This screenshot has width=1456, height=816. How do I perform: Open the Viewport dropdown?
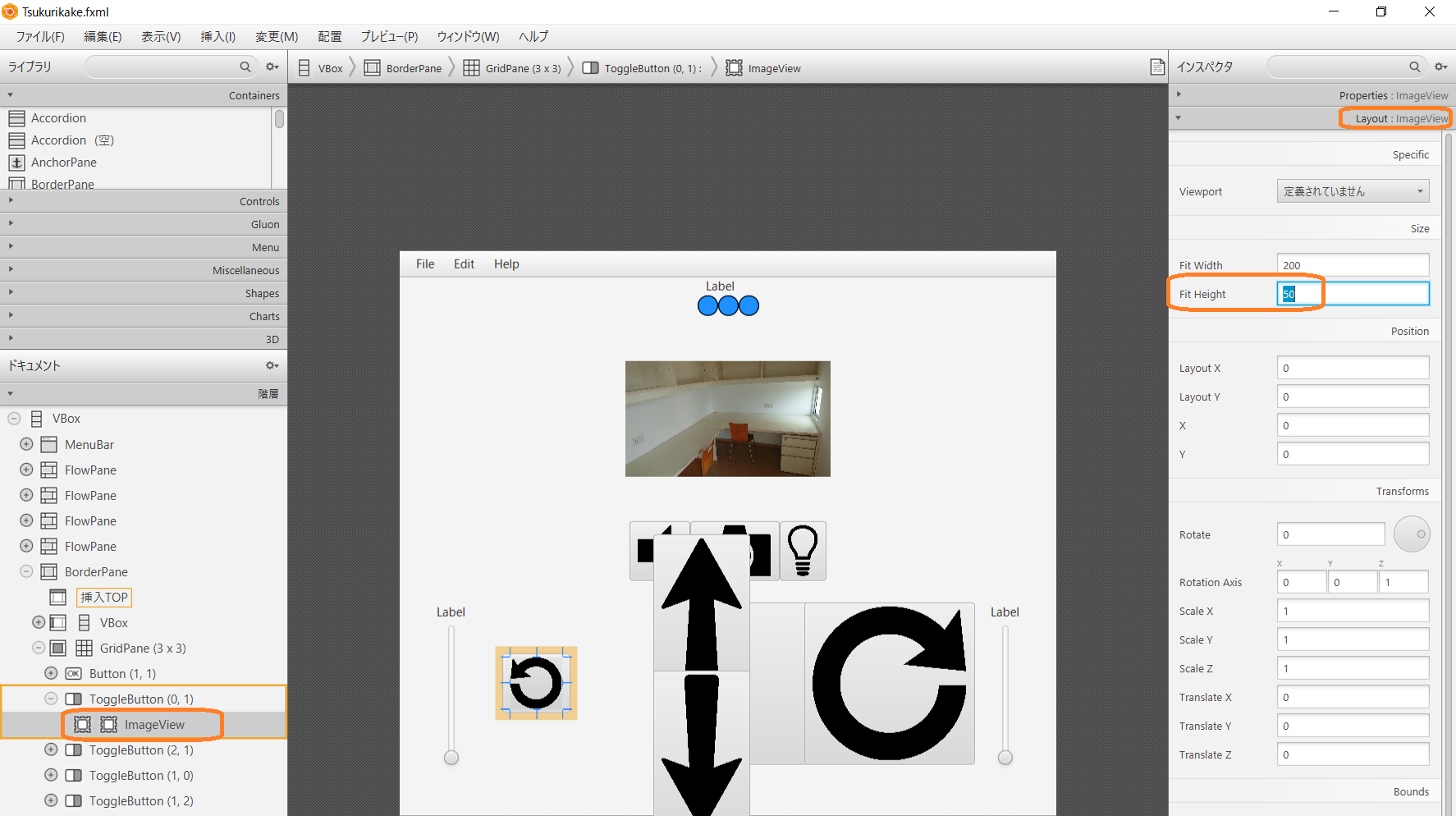pos(1353,191)
